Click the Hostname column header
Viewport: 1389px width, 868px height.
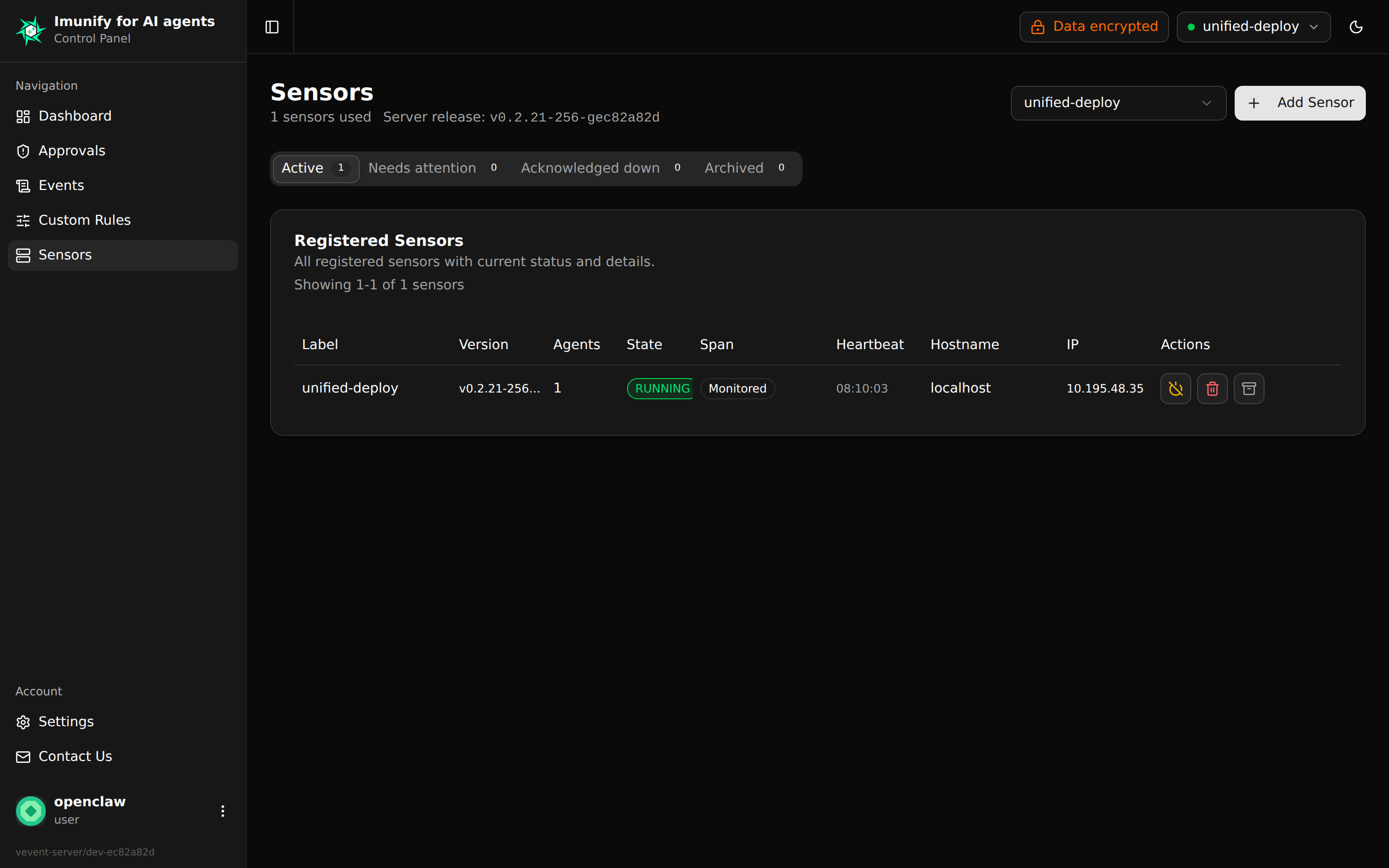tap(964, 344)
